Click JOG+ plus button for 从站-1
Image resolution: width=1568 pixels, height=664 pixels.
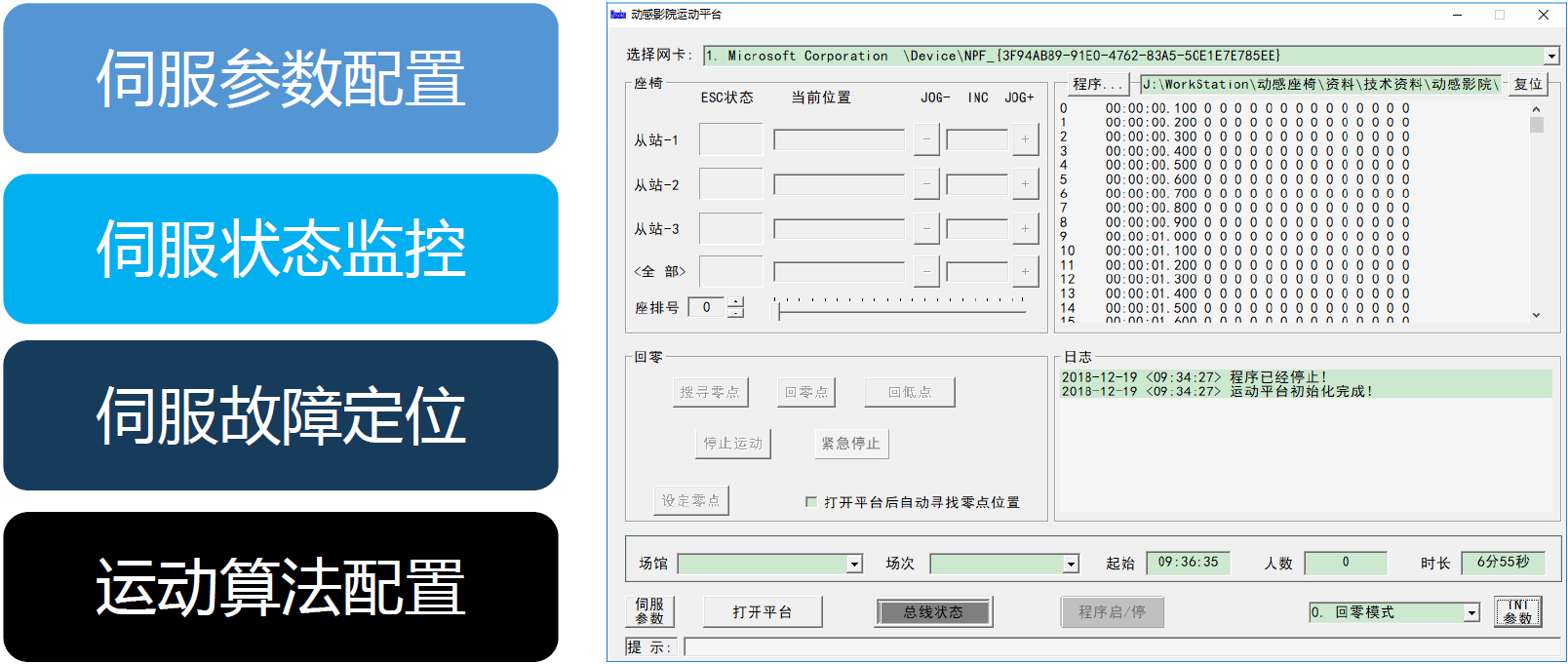click(1025, 139)
